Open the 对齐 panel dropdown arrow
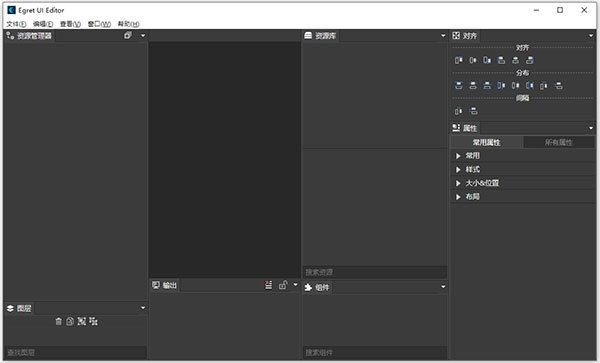Image resolution: width=600 pixels, height=363 pixels. click(x=591, y=36)
